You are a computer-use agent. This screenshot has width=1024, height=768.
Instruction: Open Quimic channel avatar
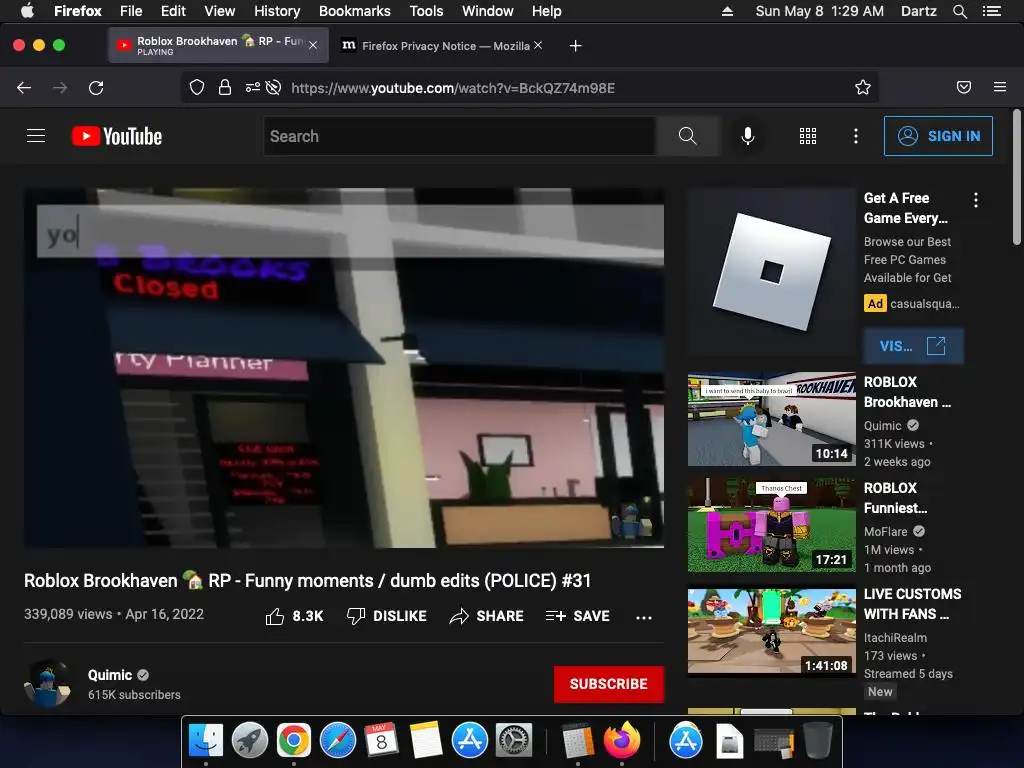47,683
